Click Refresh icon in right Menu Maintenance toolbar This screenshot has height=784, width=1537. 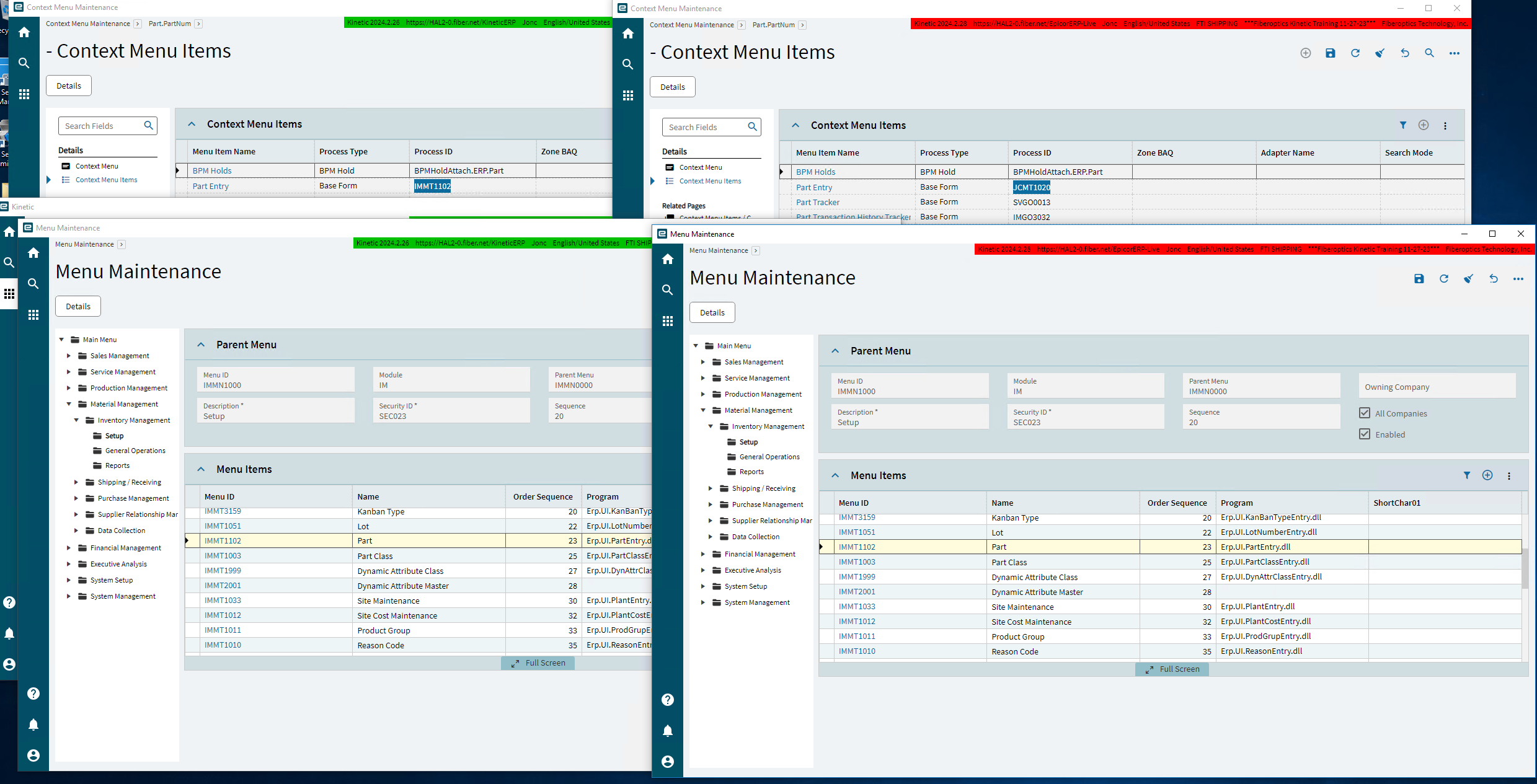pyautogui.click(x=1443, y=279)
